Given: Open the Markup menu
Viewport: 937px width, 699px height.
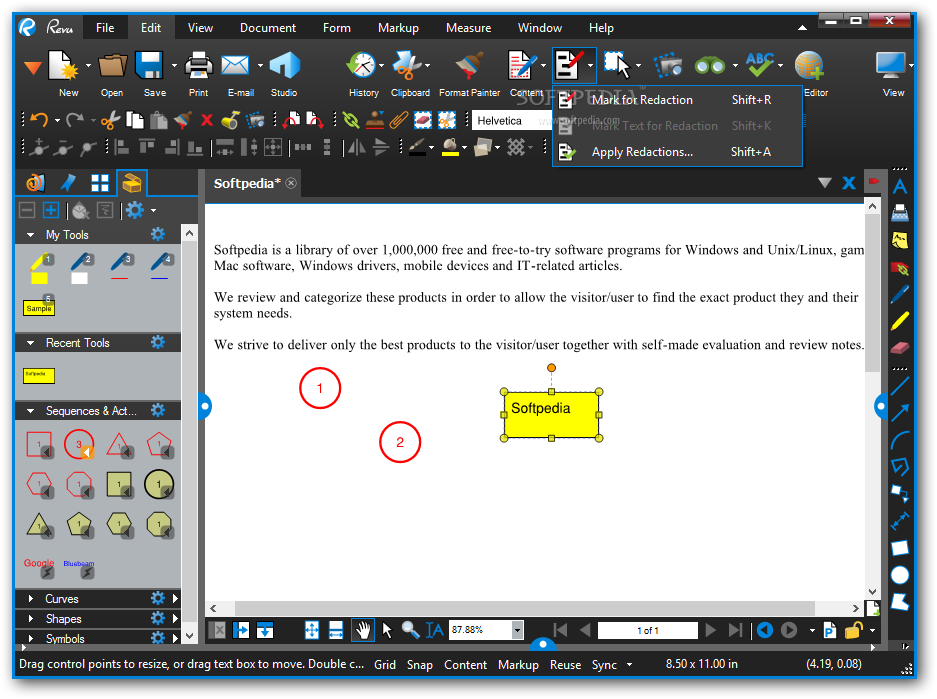Looking at the screenshot, I should [398, 27].
